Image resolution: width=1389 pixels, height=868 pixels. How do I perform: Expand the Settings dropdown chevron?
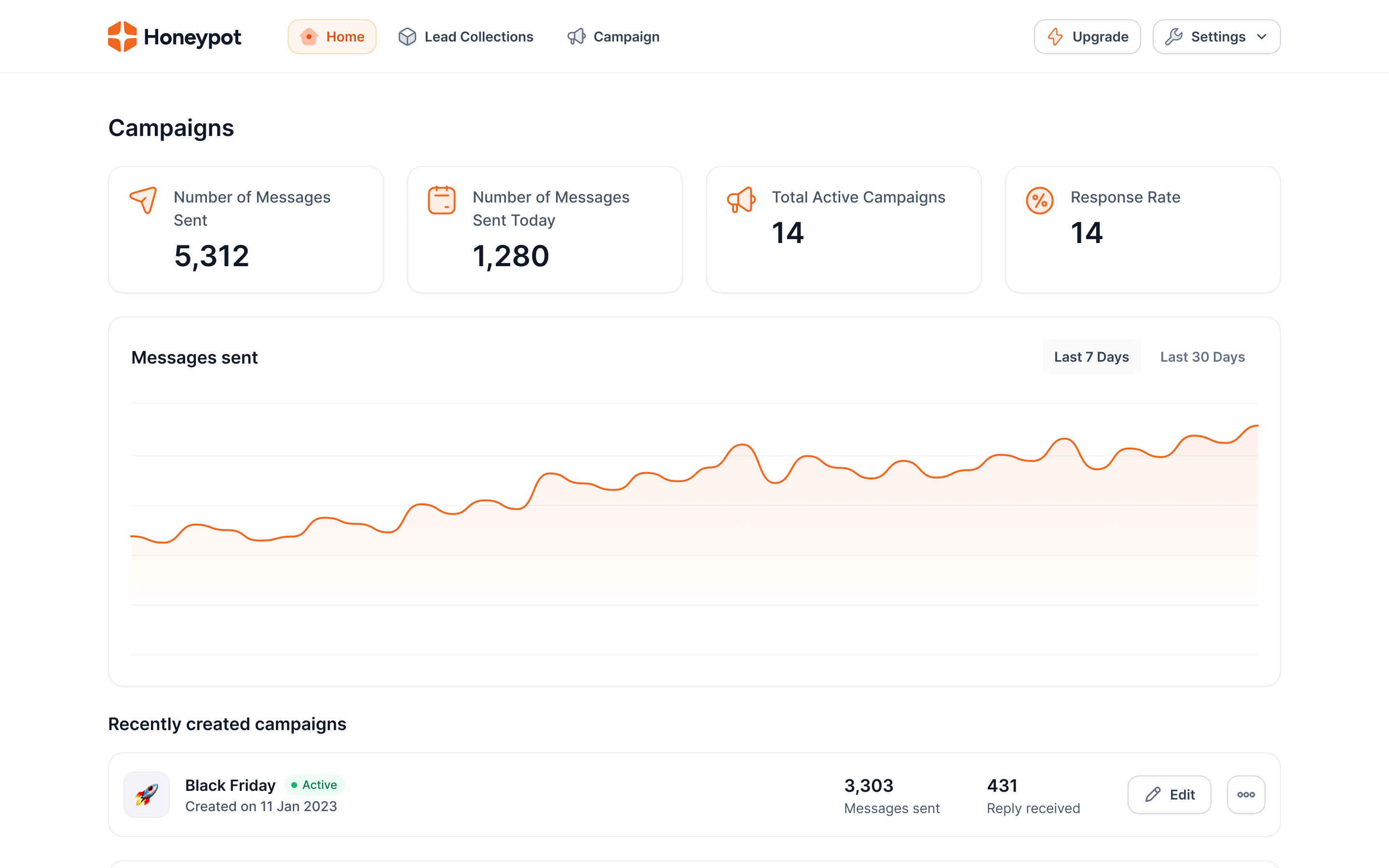(1261, 37)
